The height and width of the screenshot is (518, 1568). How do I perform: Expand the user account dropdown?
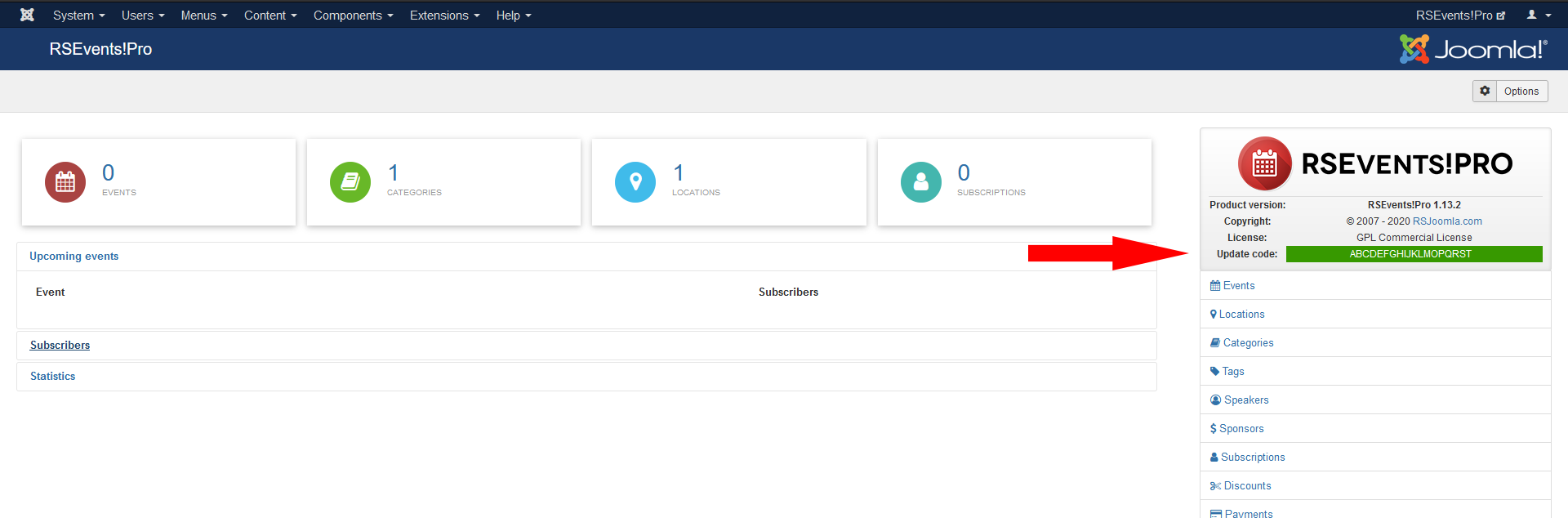(x=1539, y=15)
